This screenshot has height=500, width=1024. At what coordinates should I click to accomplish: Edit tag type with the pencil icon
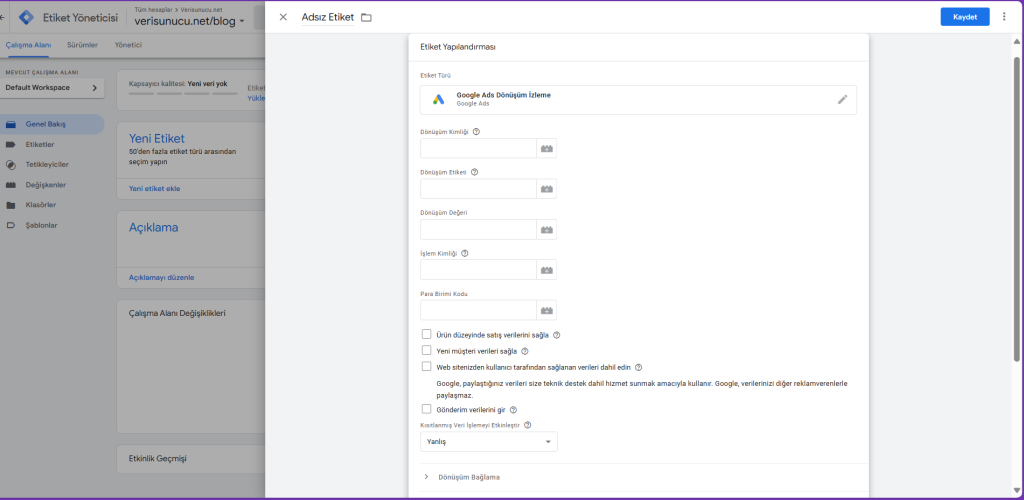[842, 100]
